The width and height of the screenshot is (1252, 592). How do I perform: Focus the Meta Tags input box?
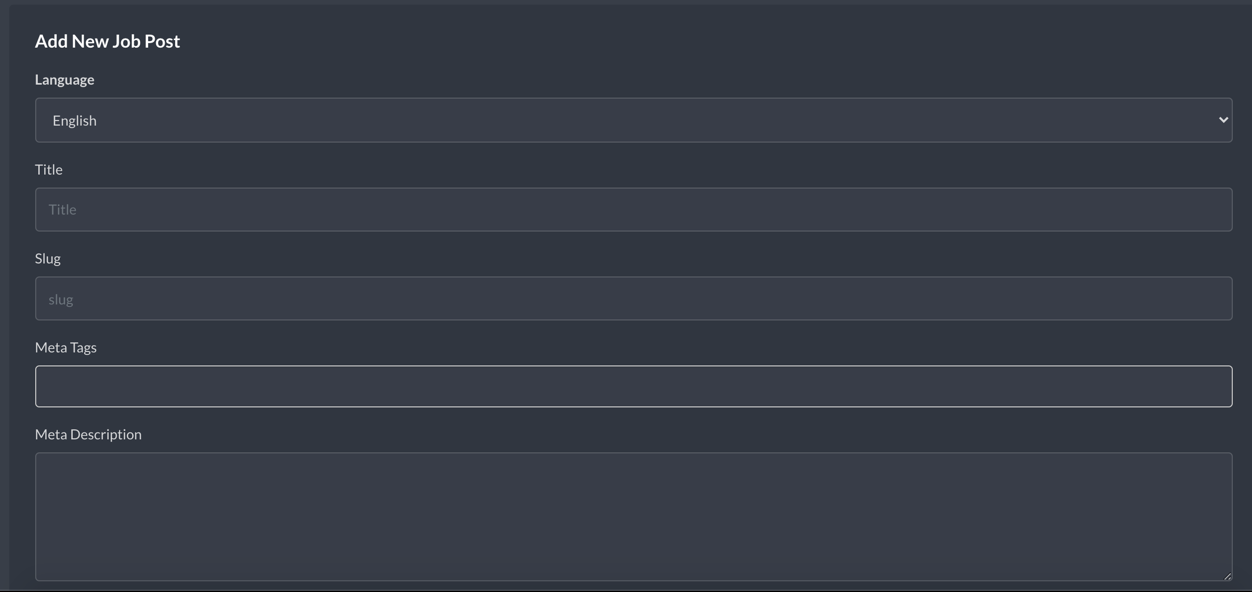(x=633, y=386)
